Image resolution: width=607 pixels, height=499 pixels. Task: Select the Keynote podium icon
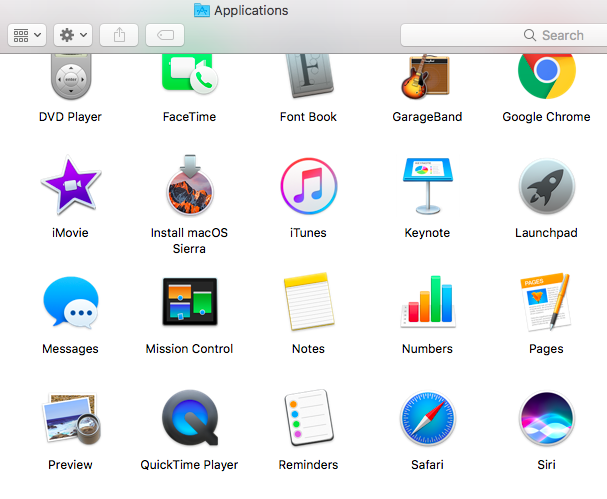tap(427, 187)
